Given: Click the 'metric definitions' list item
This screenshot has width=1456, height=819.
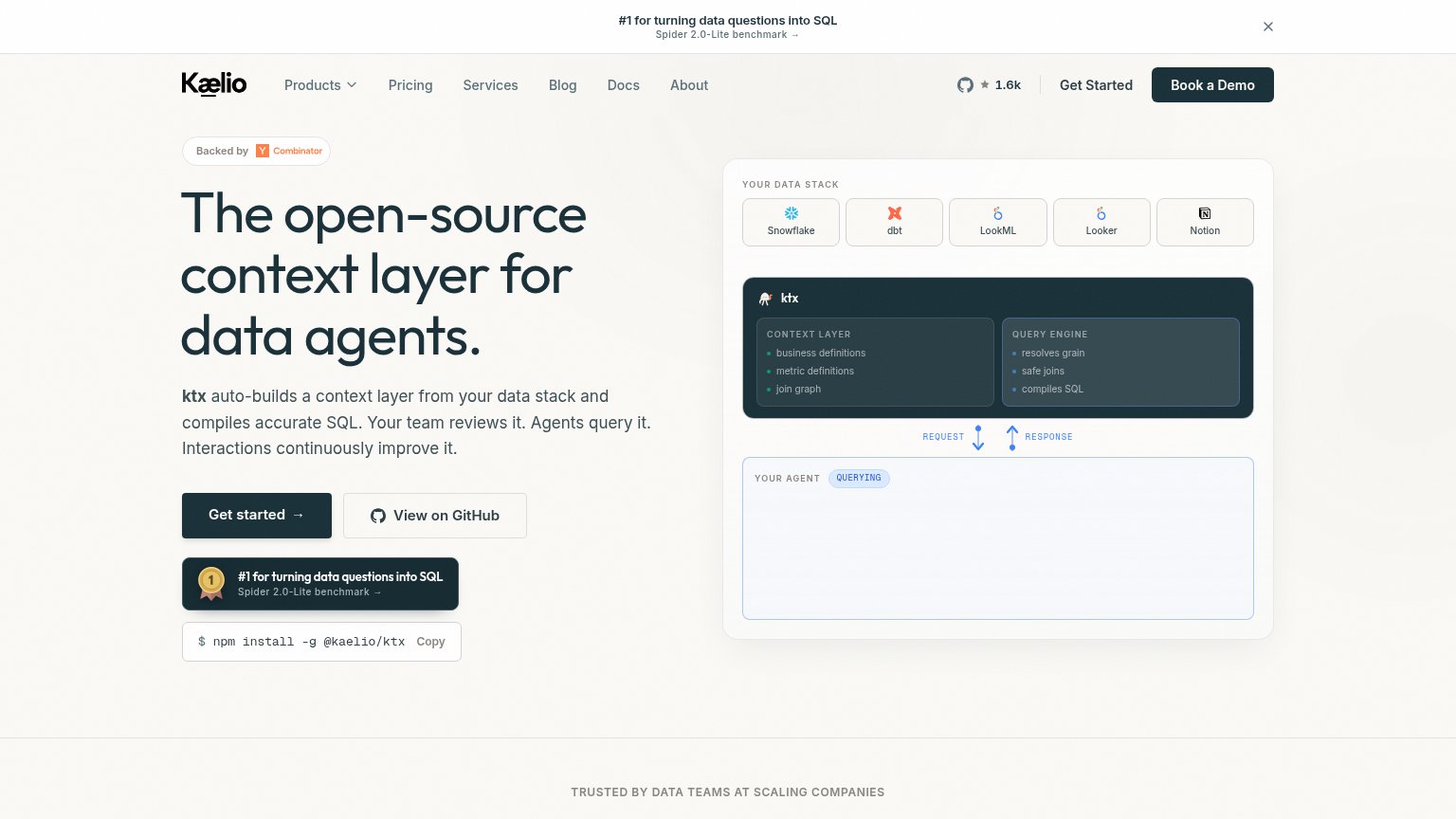Looking at the screenshot, I should (x=815, y=371).
